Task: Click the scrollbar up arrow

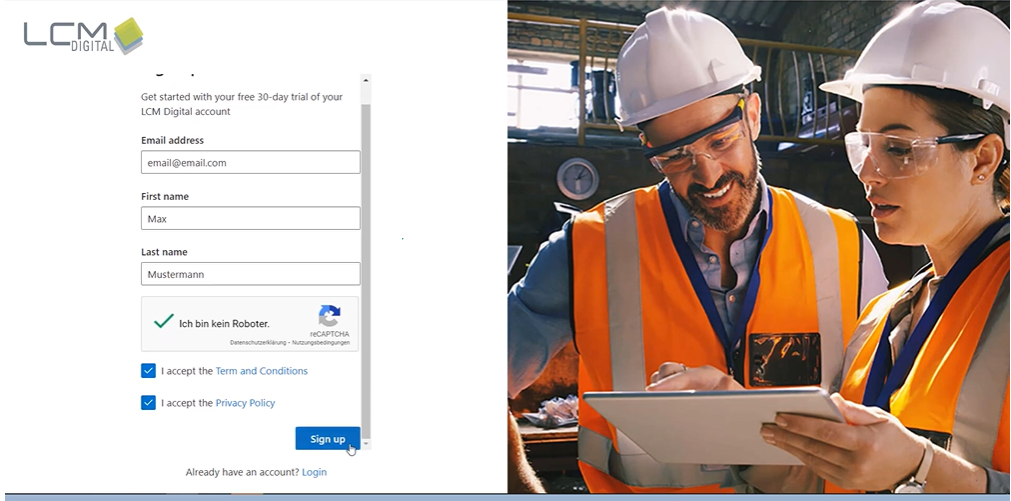Action: (365, 80)
